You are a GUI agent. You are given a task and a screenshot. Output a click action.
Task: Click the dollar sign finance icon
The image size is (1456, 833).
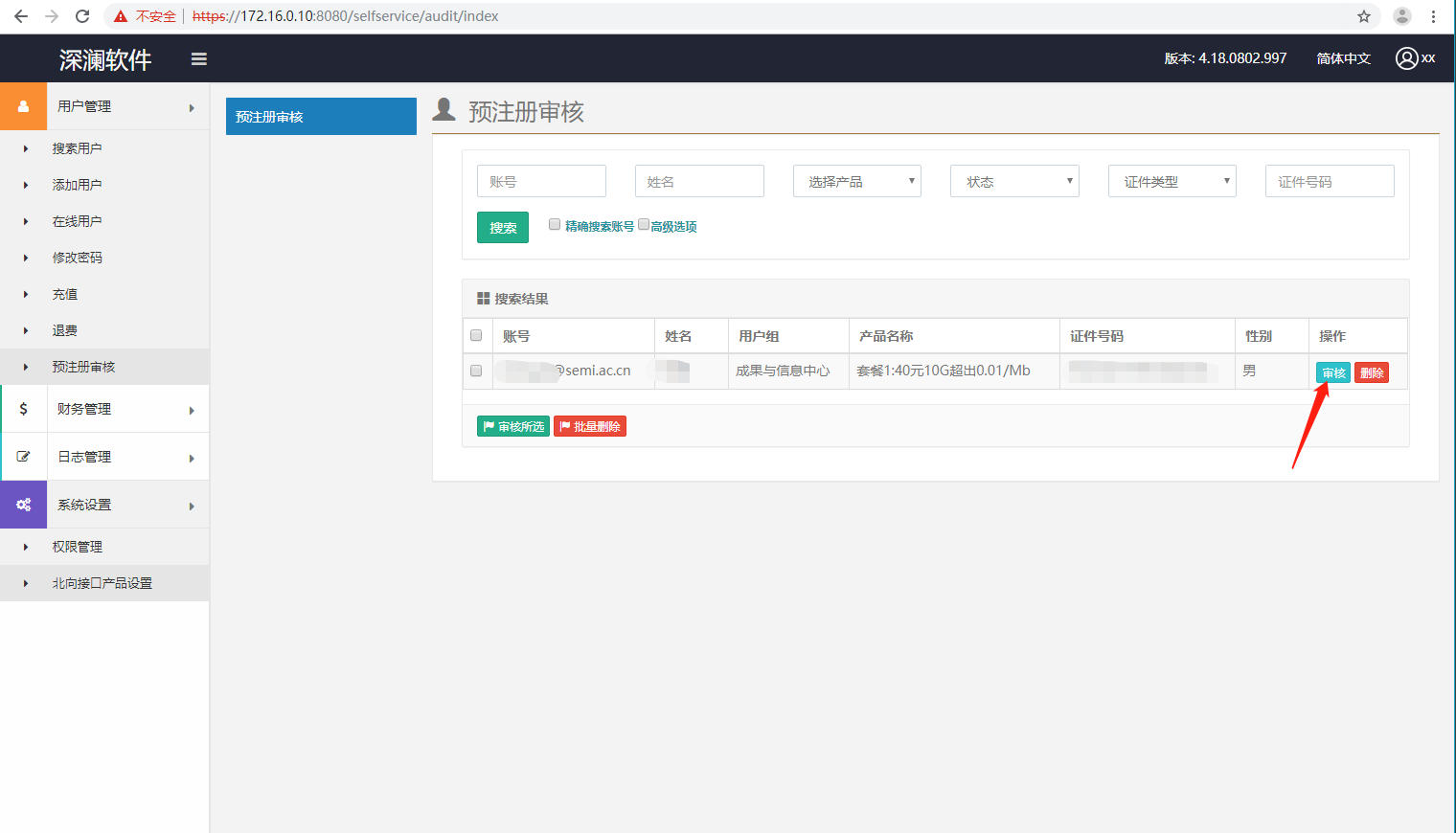click(23, 409)
